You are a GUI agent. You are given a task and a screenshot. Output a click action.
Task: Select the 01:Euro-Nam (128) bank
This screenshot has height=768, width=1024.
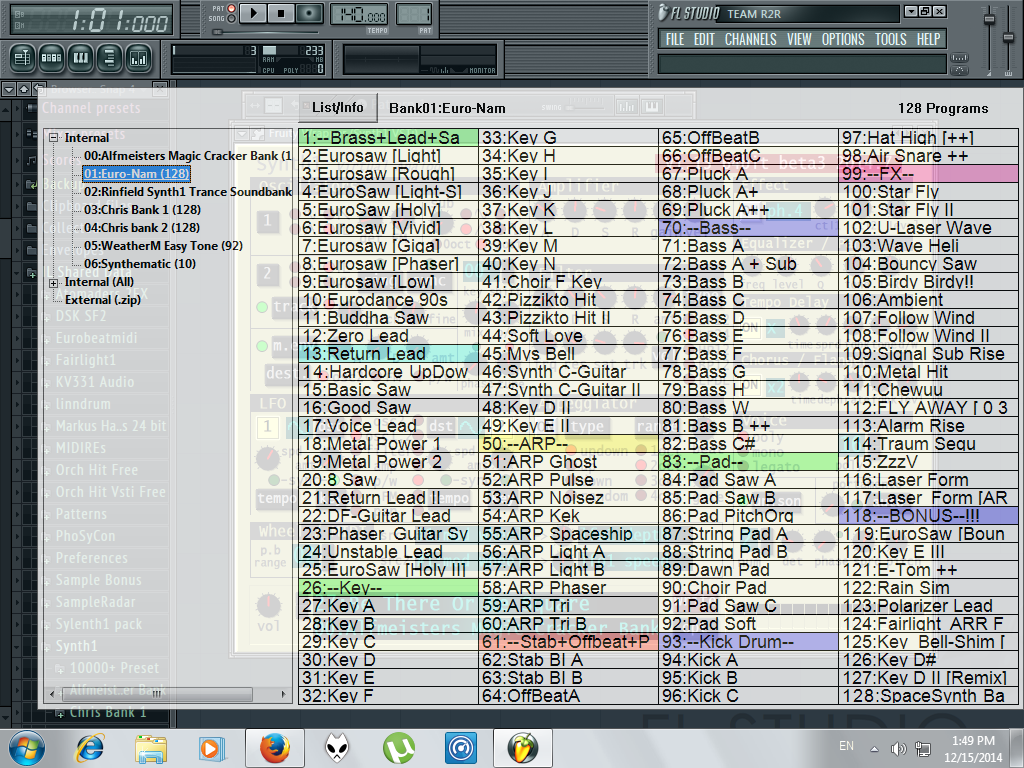[x=136, y=174]
